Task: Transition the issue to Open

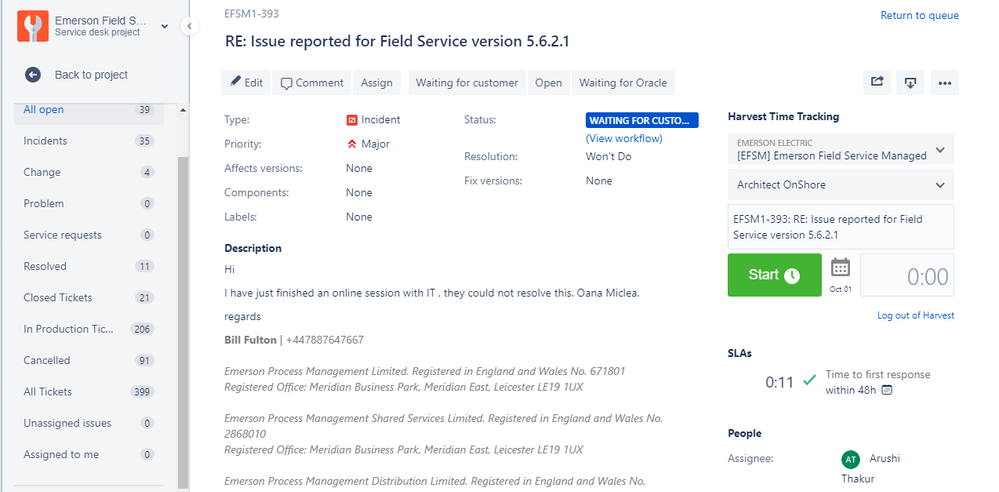Action: [549, 82]
